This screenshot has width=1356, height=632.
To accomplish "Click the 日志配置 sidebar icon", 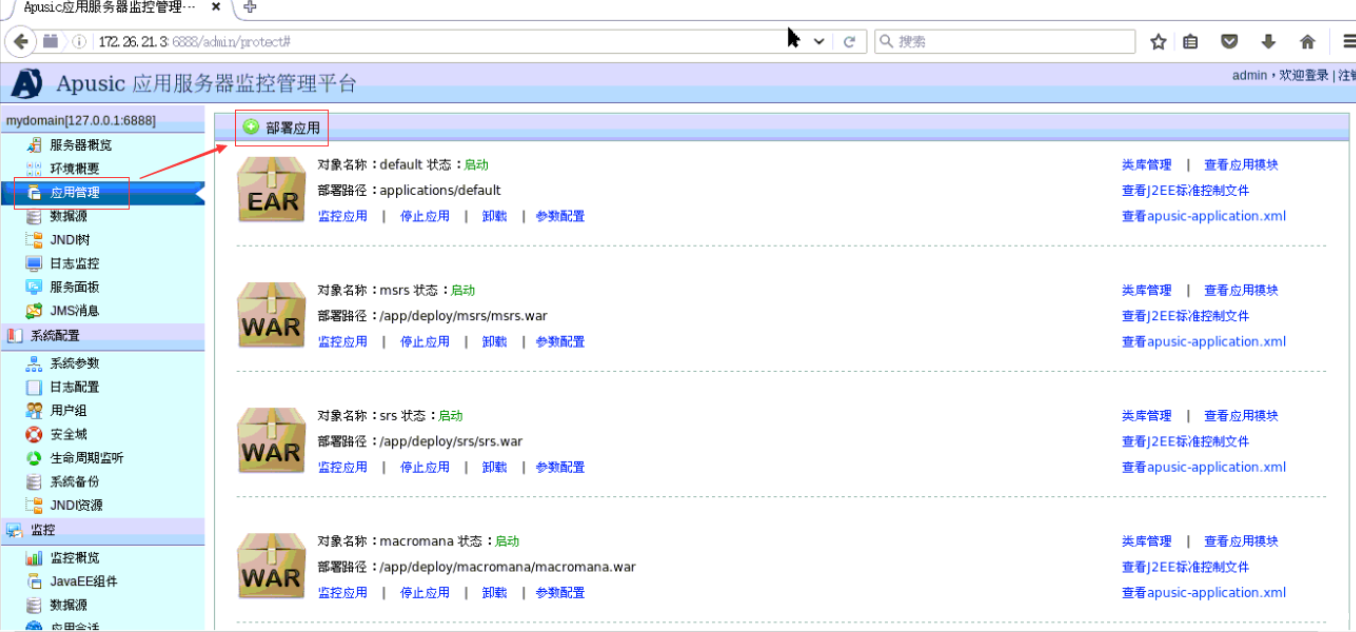I will [x=34, y=387].
